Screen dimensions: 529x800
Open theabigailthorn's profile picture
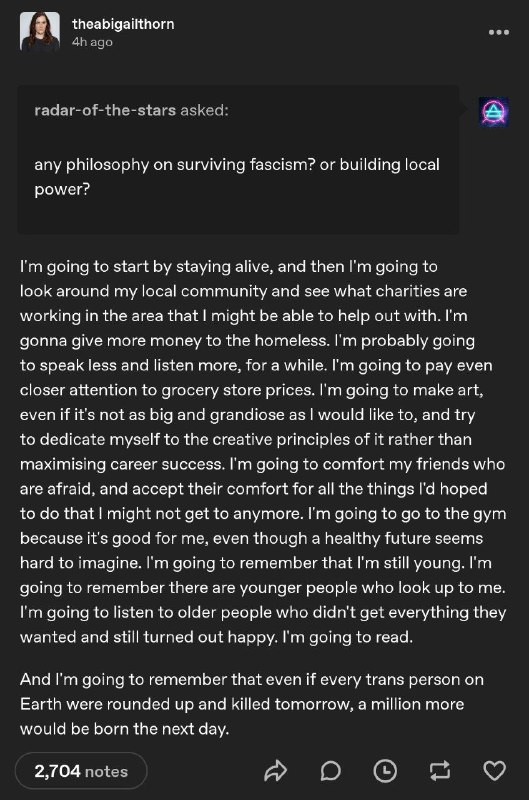point(40,32)
